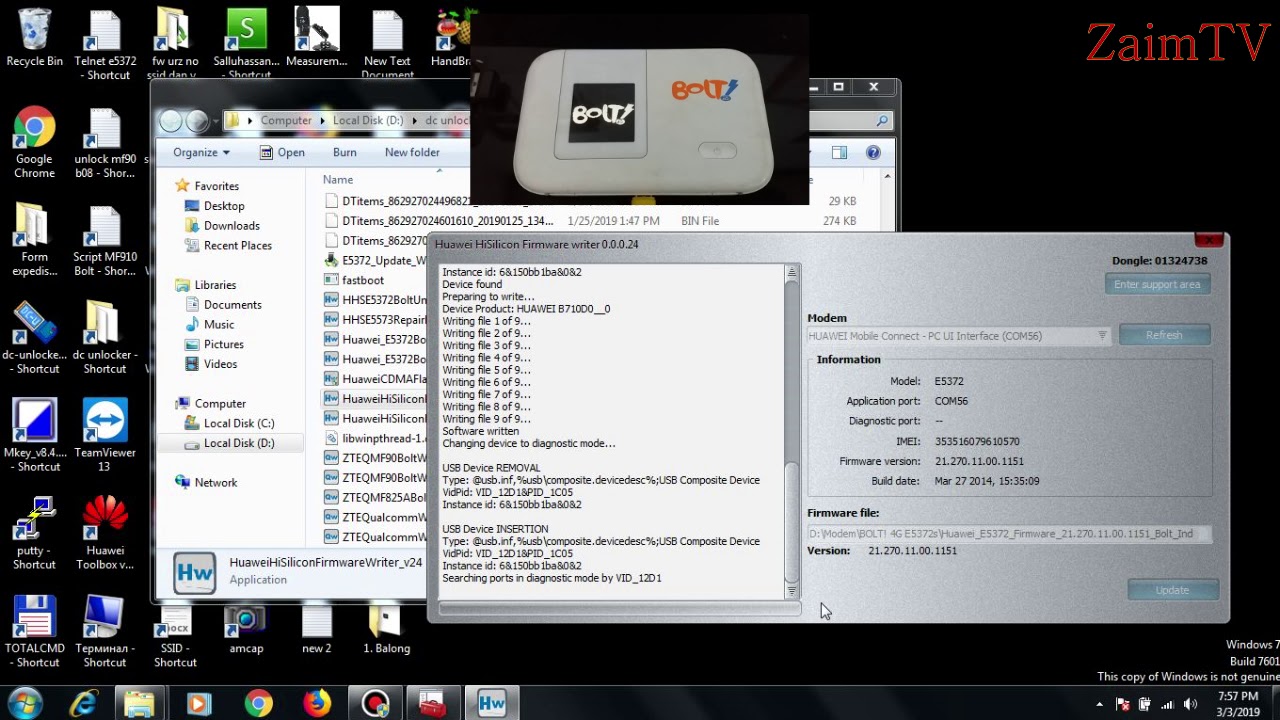Click the Help icon in Explorer

[873, 152]
